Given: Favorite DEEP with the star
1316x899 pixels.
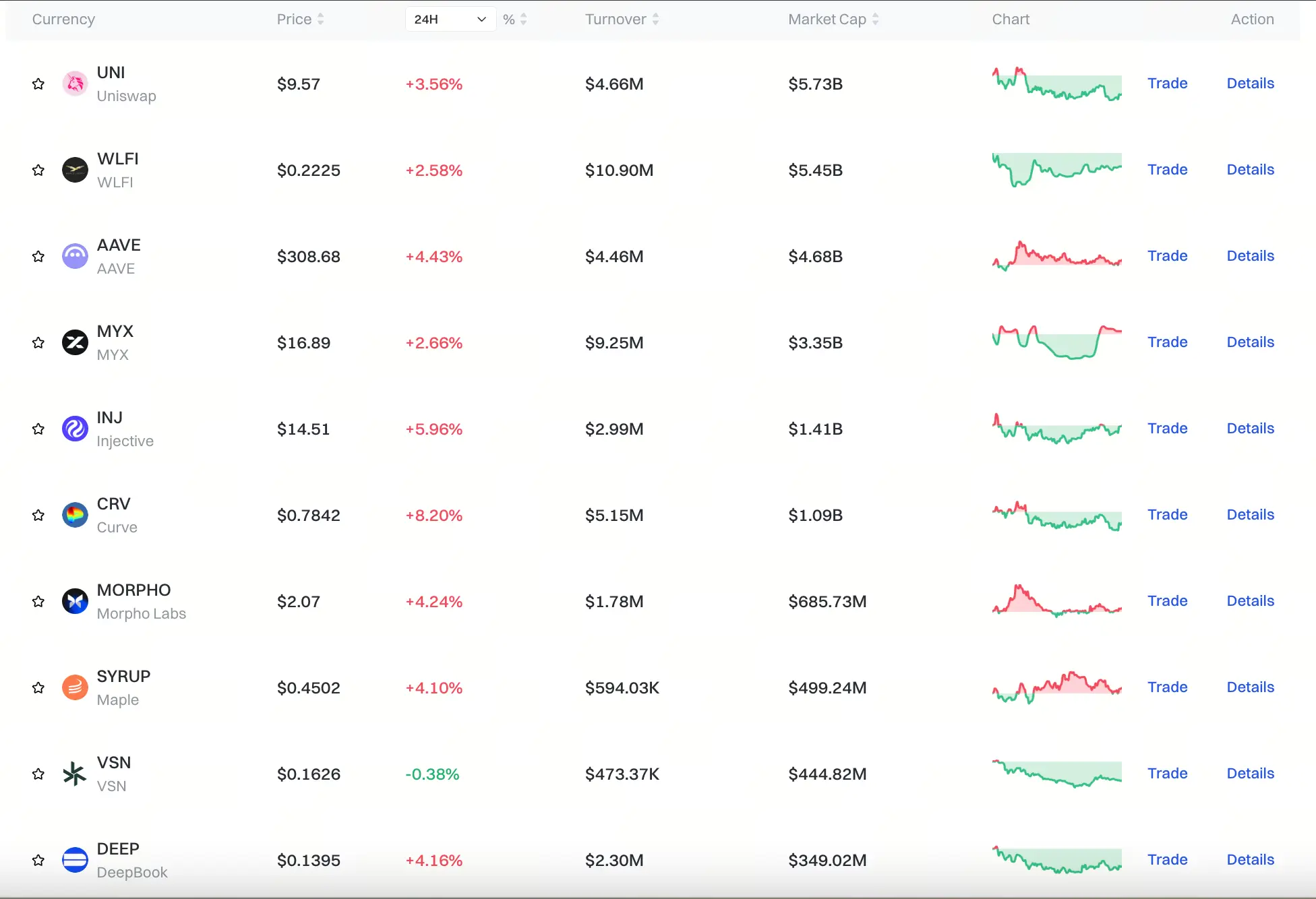Looking at the screenshot, I should [x=38, y=860].
